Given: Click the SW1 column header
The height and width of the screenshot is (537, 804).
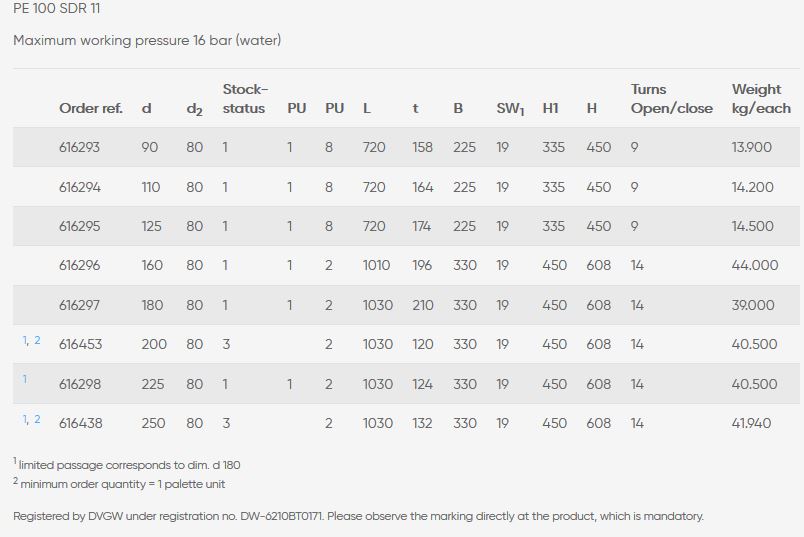Looking at the screenshot, I should (510, 108).
